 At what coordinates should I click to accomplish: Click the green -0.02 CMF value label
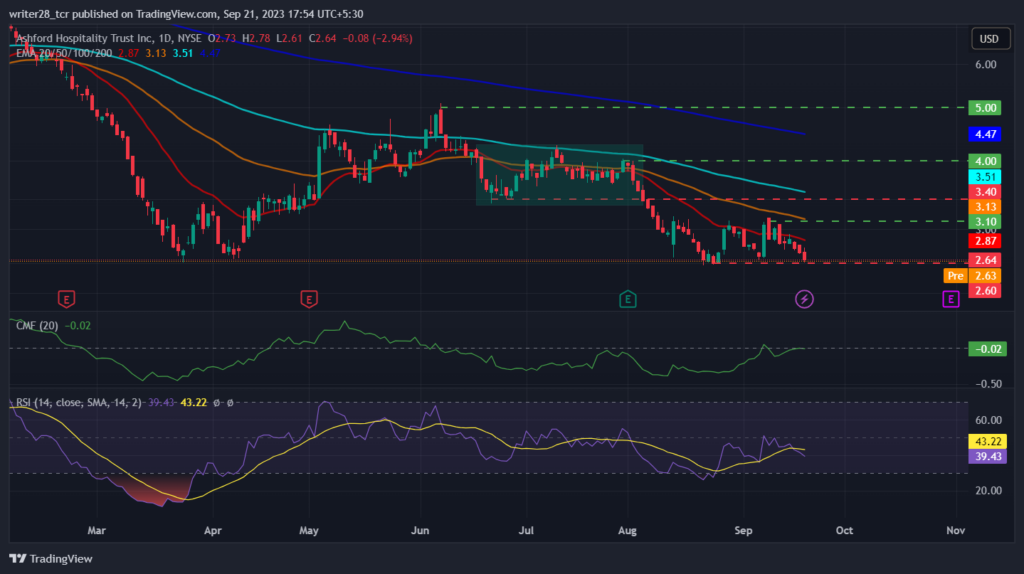(987, 349)
